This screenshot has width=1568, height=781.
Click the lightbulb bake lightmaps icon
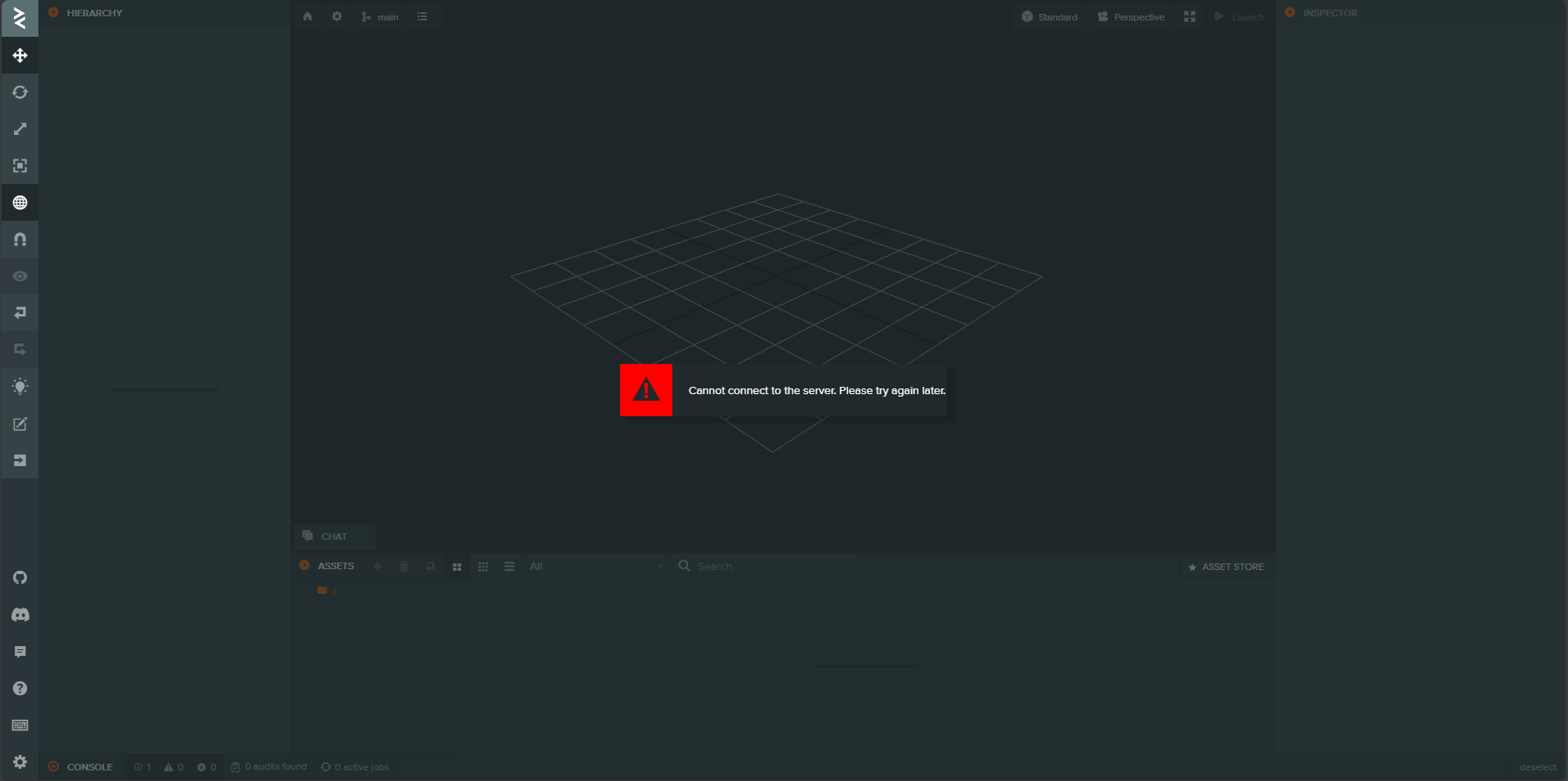pyautogui.click(x=20, y=387)
